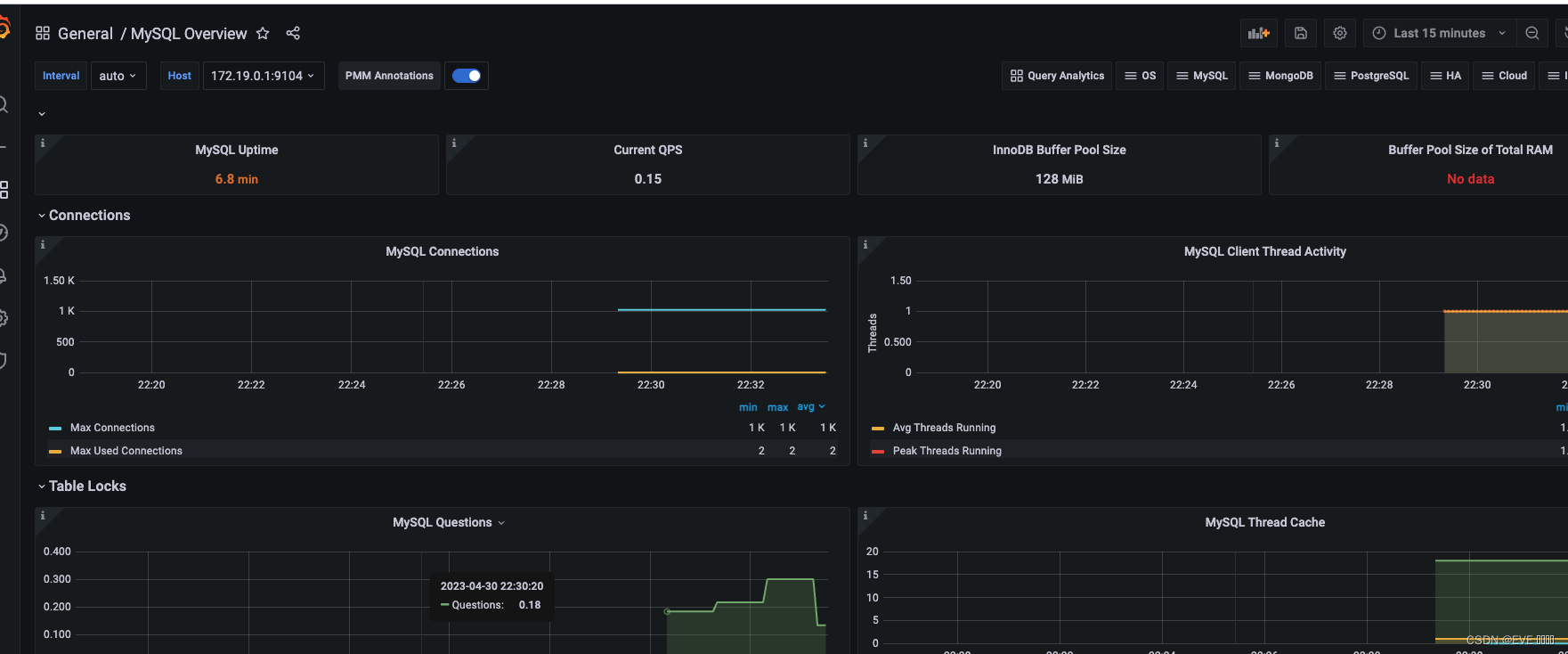Click the MySQL Connections panel title

443,252
